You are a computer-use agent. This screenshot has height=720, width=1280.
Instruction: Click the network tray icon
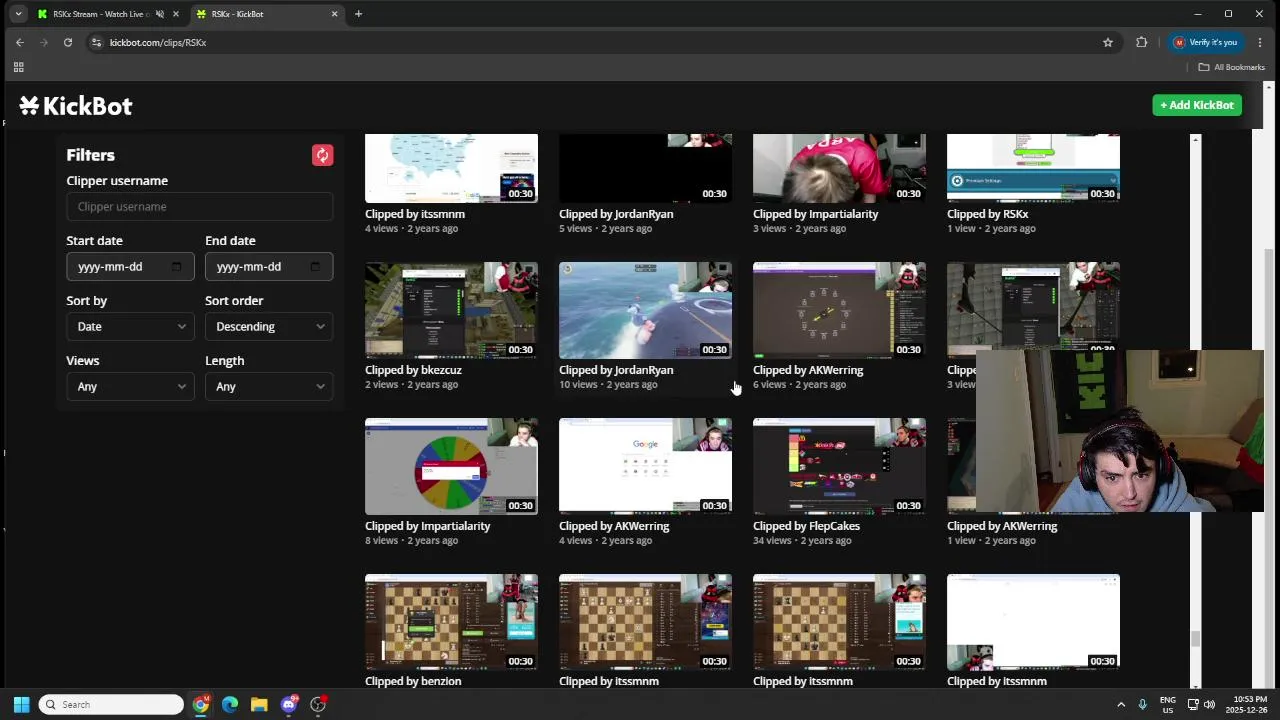coord(1194,704)
